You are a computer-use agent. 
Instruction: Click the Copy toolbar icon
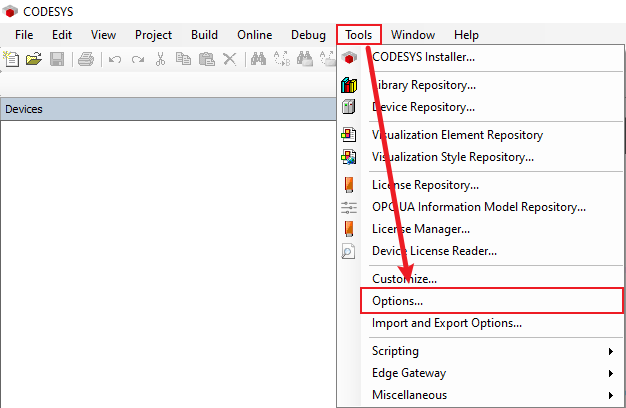tap(183, 59)
